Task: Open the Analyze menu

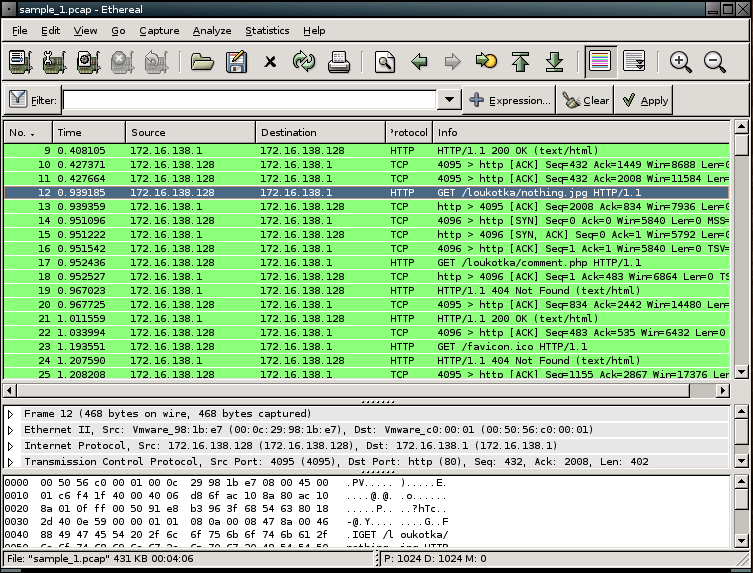Action: tap(212, 31)
